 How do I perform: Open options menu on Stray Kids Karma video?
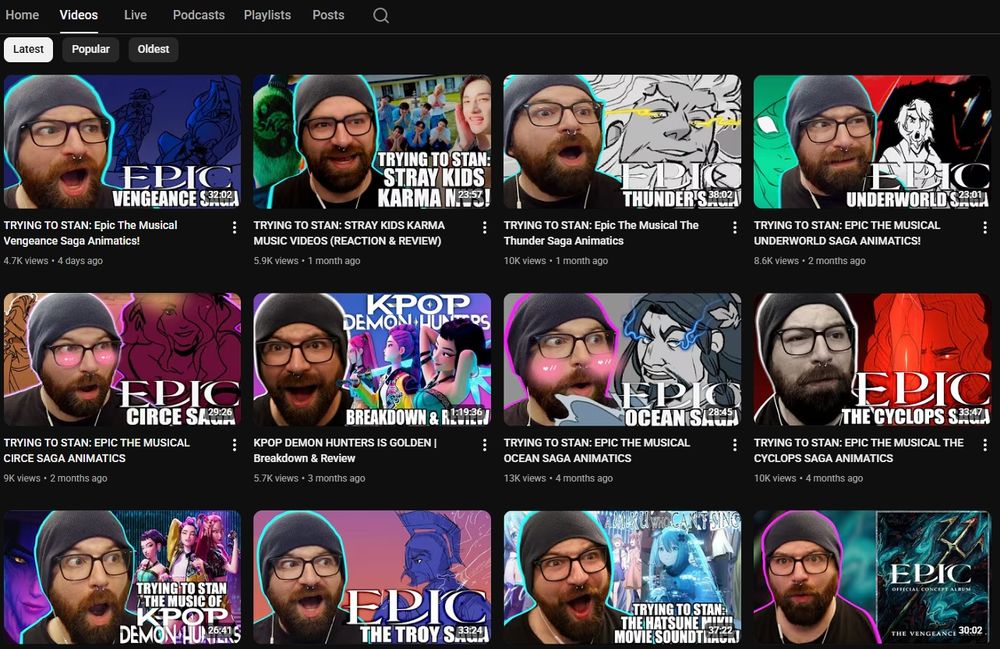coord(486,226)
